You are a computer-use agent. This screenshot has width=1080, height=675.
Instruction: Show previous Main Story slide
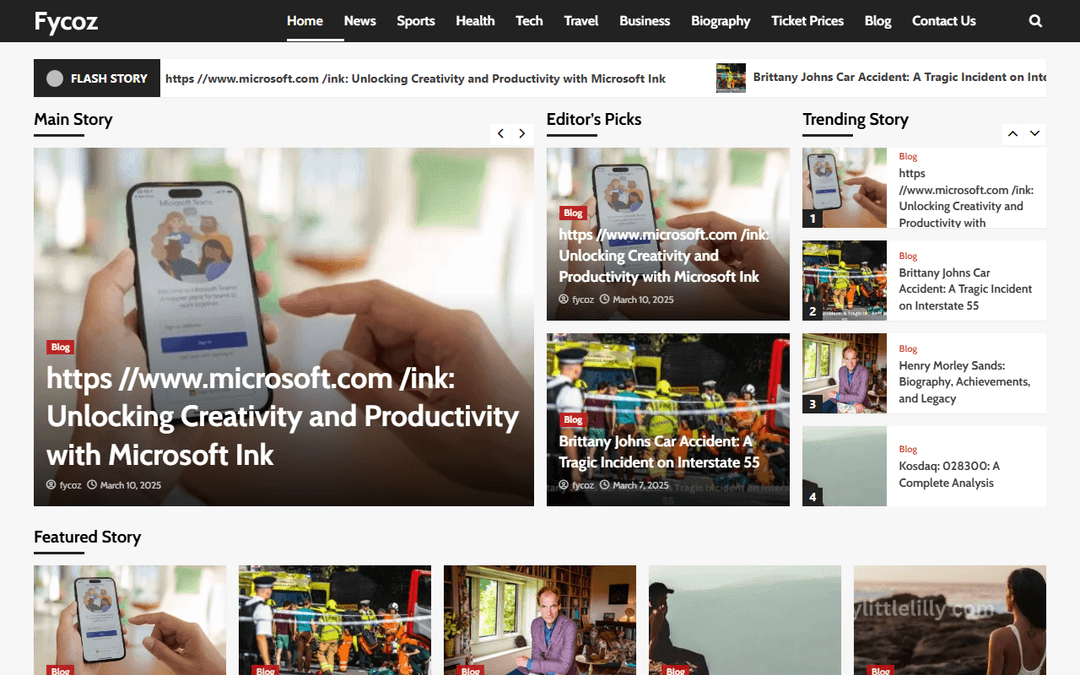pos(501,134)
